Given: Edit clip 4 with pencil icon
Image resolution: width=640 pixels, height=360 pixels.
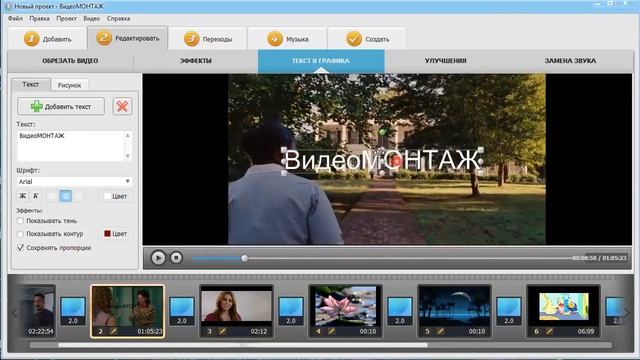Looking at the screenshot, I should pyautogui.click(x=331, y=331).
